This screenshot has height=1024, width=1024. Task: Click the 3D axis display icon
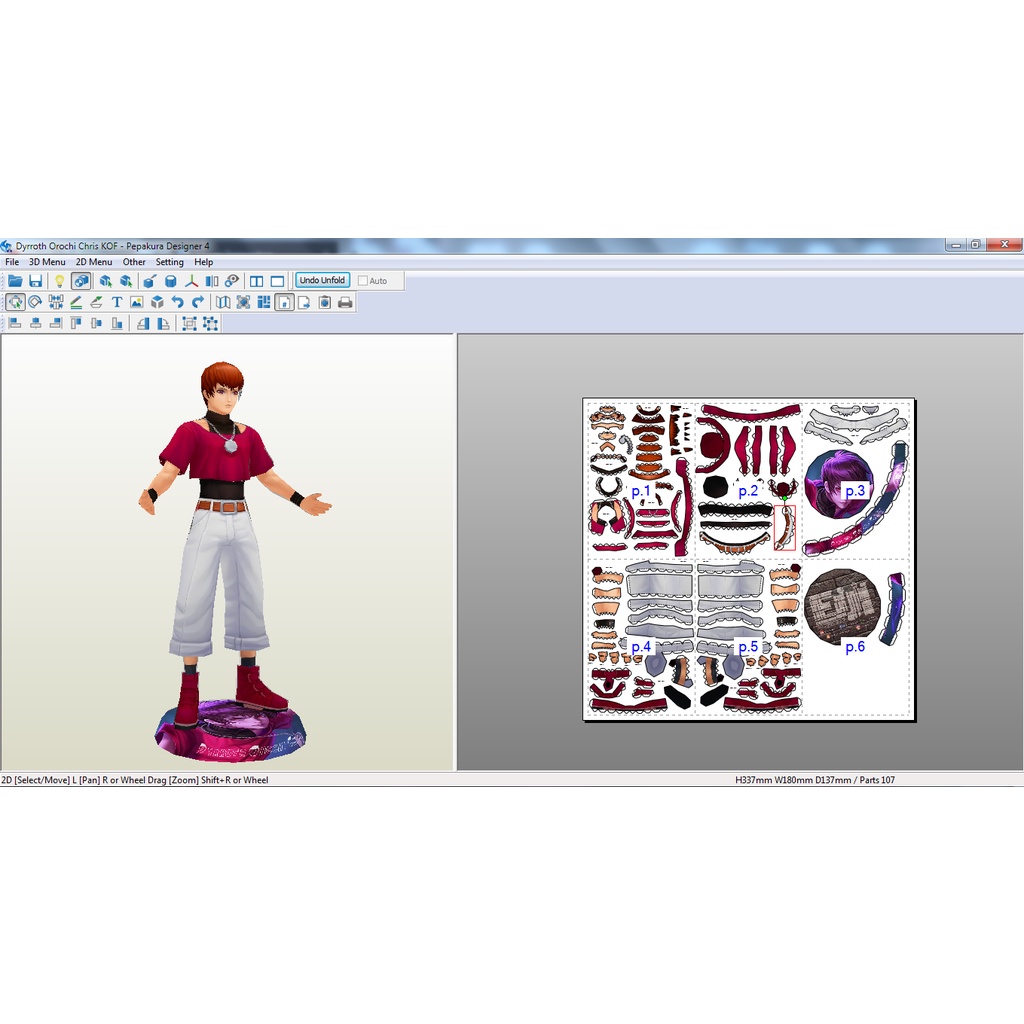(190, 281)
